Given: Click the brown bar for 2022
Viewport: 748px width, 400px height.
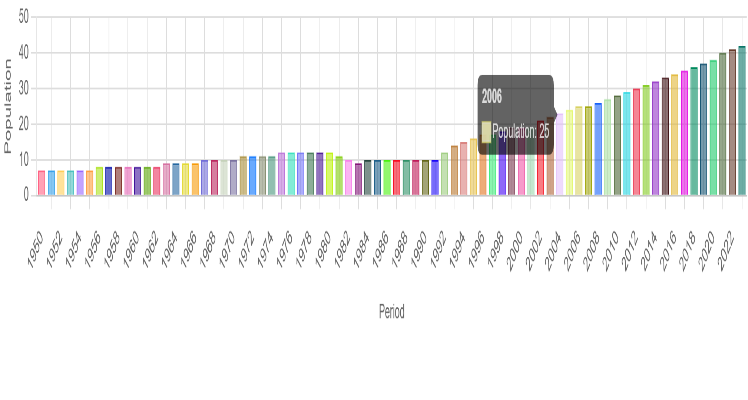Looking at the screenshot, I should [732, 123].
